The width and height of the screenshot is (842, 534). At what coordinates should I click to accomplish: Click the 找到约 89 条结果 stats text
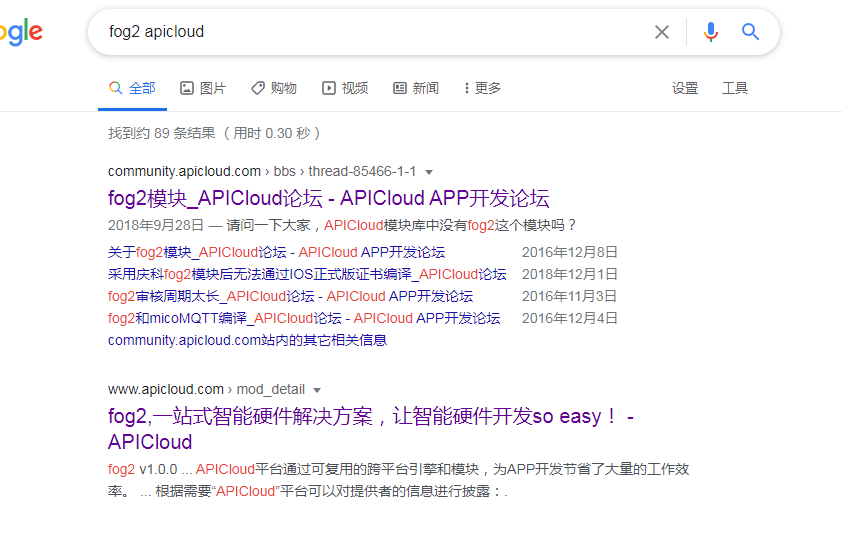(x=214, y=133)
